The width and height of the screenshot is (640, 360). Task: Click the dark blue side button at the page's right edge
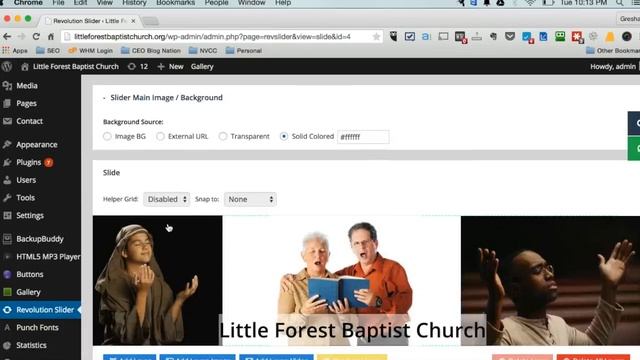(634, 123)
